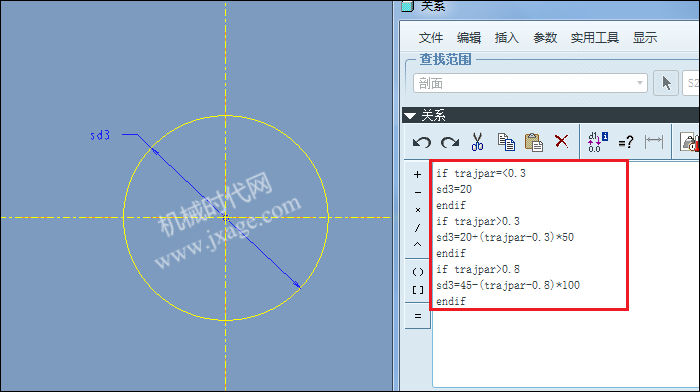The height and width of the screenshot is (392, 700).
Task: Toggle dimension names and values icon
Action: coord(598,142)
